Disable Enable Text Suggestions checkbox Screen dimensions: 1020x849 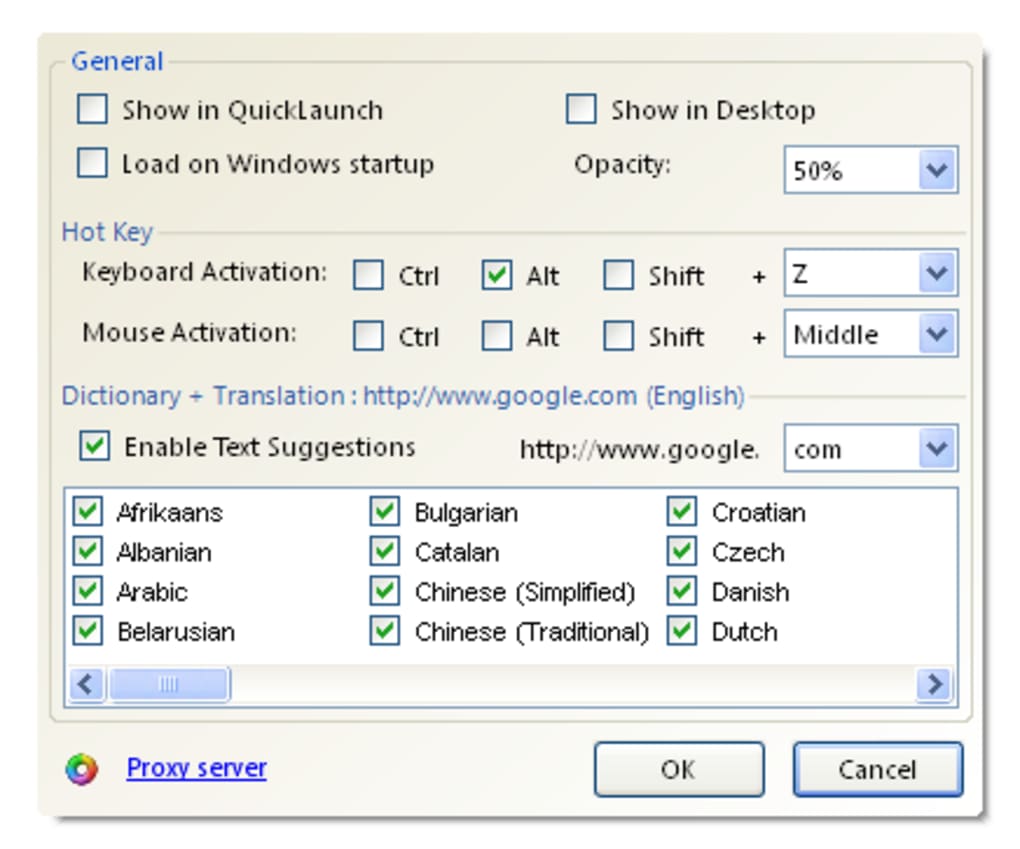tap(94, 447)
